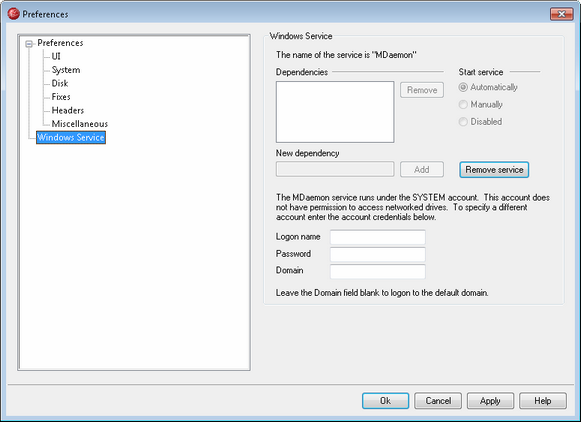Image resolution: width=581 pixels, height=422 pixels.
Task: Focus the Logon name input field
Action: pos(378,237)
